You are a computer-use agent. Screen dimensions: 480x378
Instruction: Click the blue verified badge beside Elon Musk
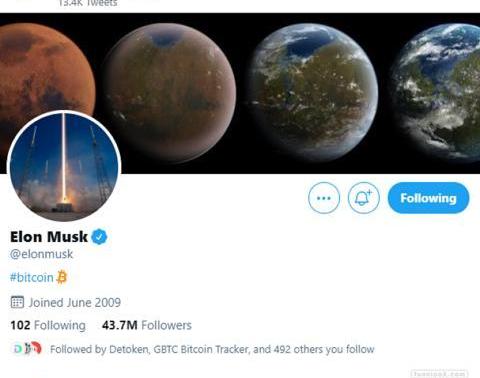coord(99,237)
